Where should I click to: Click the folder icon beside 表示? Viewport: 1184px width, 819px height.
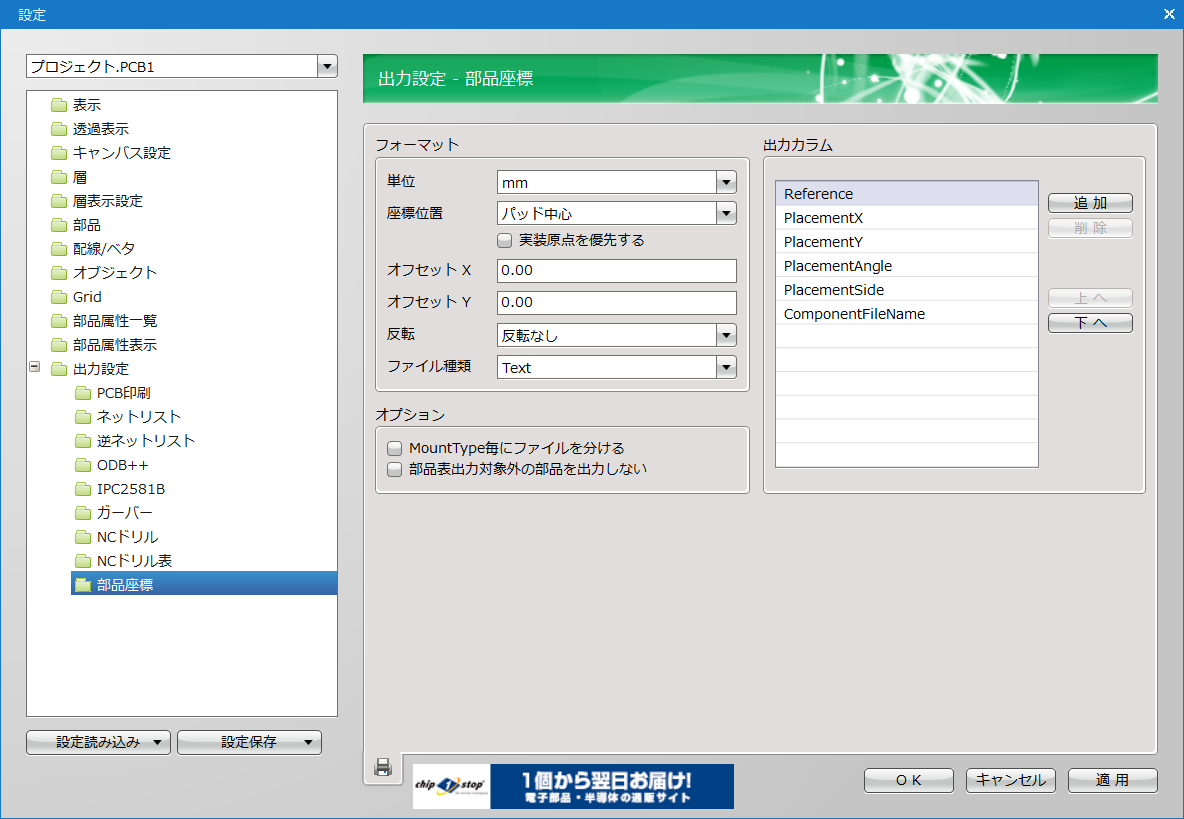click(59, 105)
